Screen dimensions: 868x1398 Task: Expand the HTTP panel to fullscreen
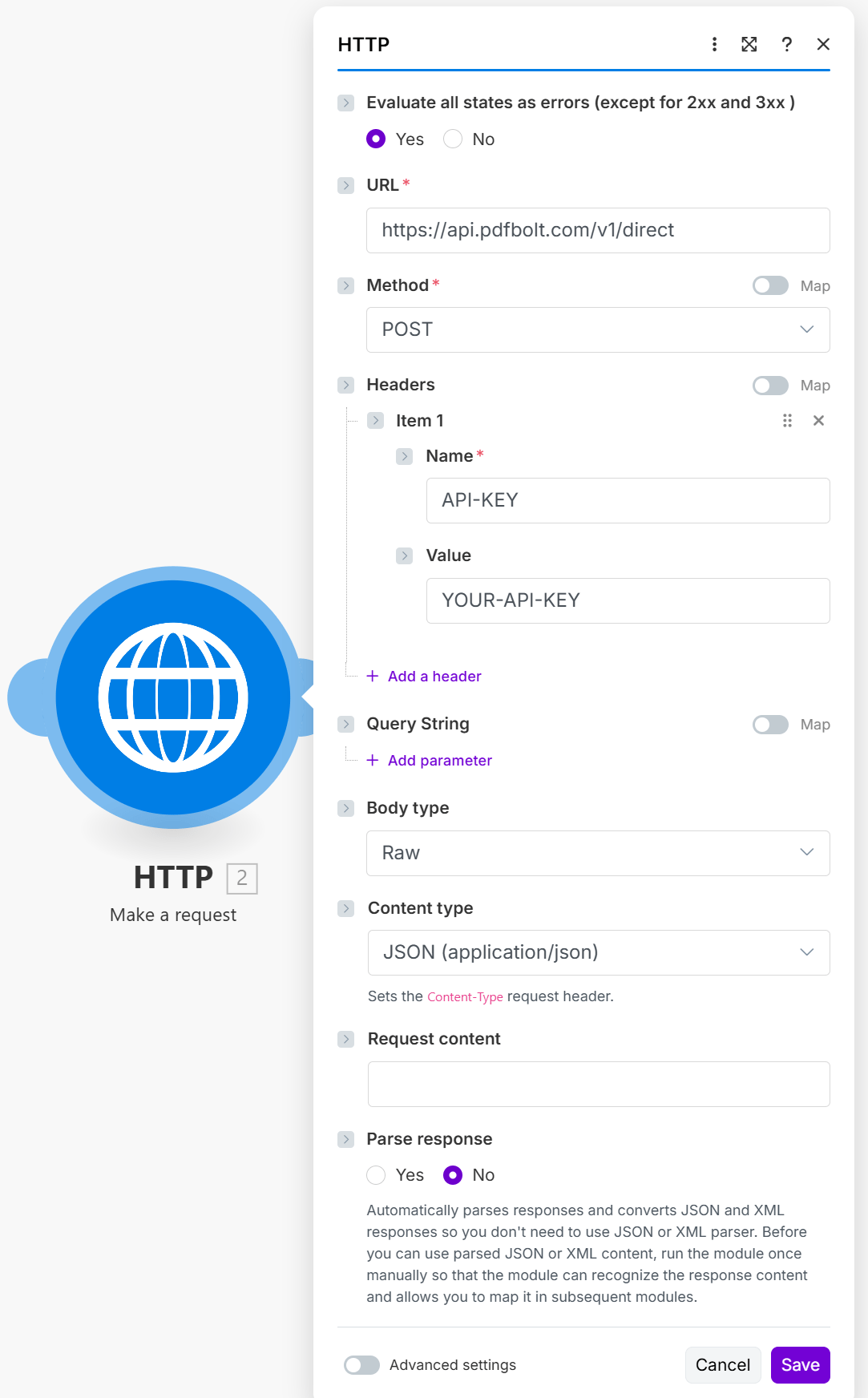click(749, 44)
